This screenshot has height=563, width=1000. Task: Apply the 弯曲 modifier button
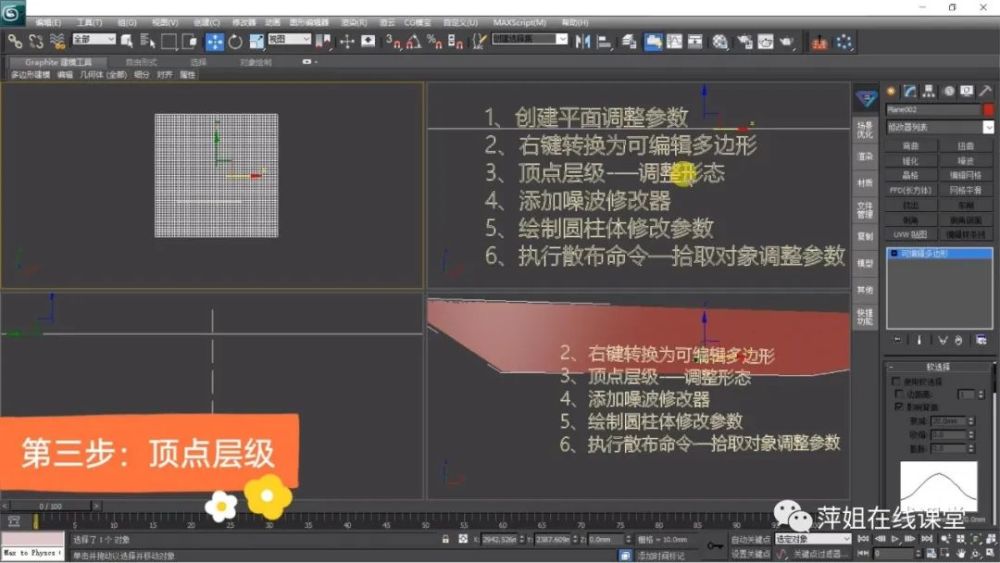911,146
